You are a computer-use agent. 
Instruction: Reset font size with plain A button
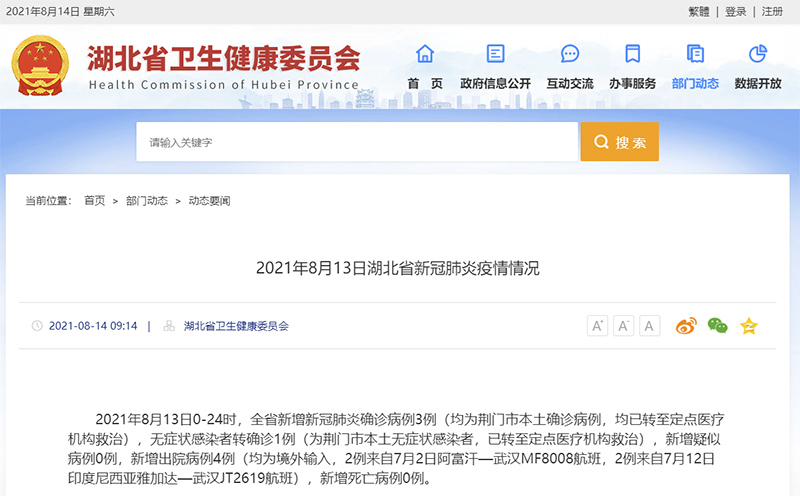pyautogui.click(x=650, y=326)
